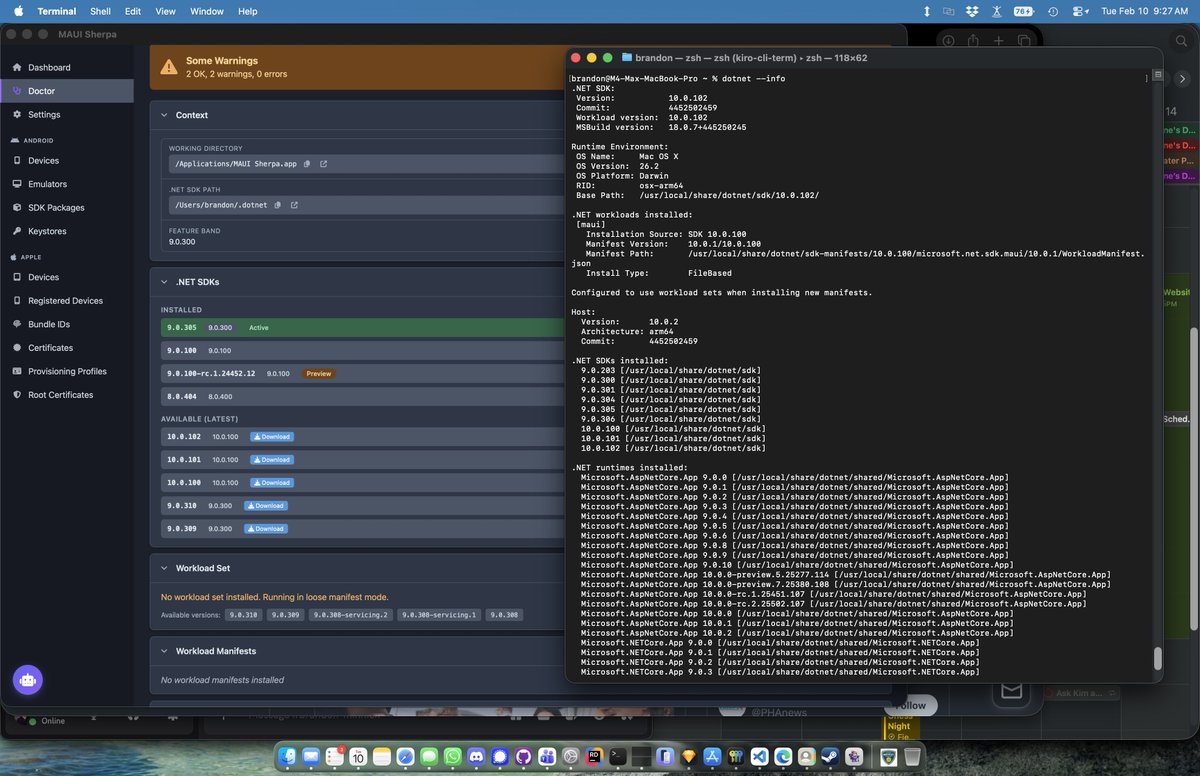Viewport: 1200px width, 776px height.
Task: Open SDK Packages page
Action: 66,207
